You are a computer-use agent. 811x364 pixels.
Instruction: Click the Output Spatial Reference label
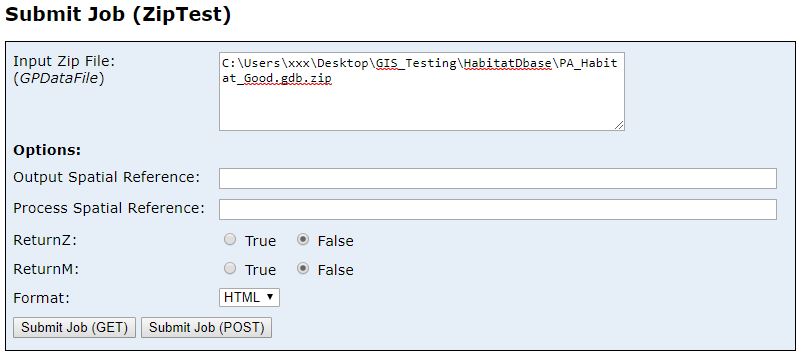coord(107,177)
